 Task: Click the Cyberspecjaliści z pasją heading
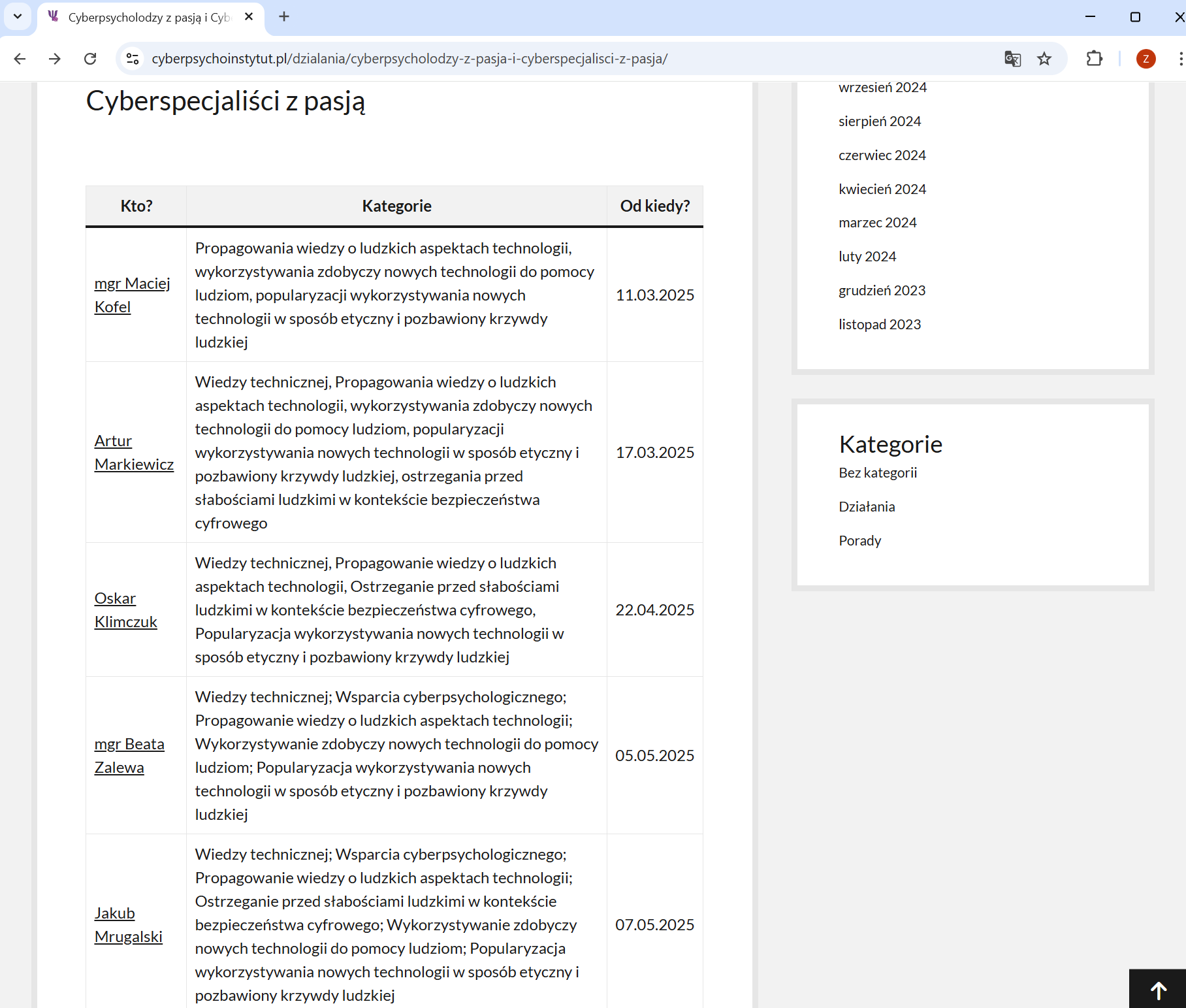point(225,103)
